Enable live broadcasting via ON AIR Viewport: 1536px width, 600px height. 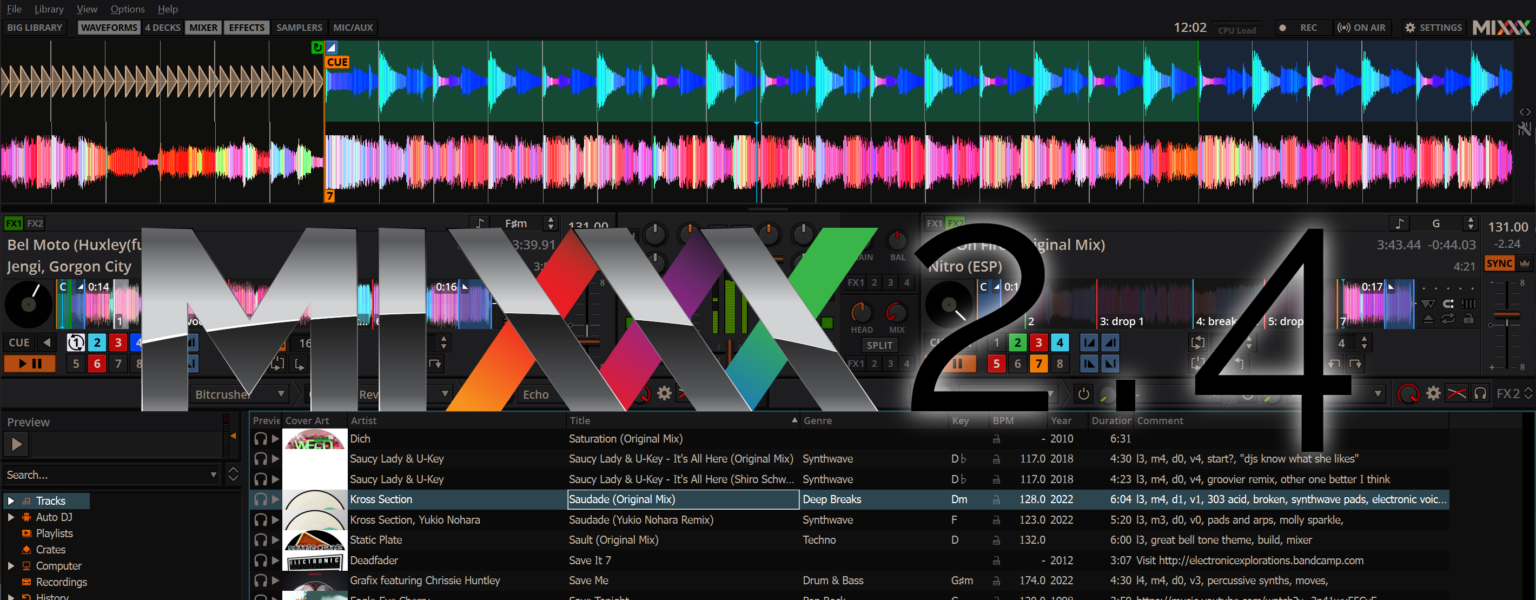1360,27
